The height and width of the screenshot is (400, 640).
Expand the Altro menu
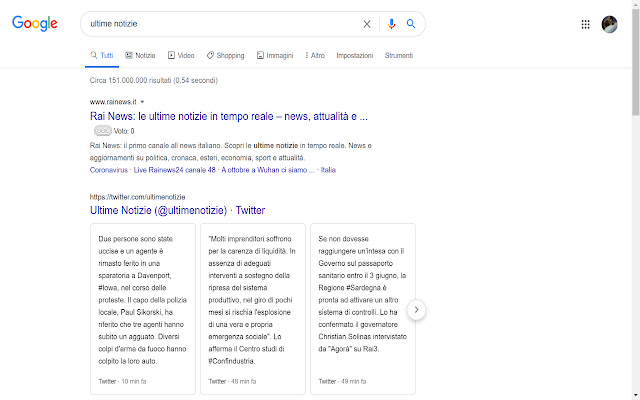click(315, 56)
